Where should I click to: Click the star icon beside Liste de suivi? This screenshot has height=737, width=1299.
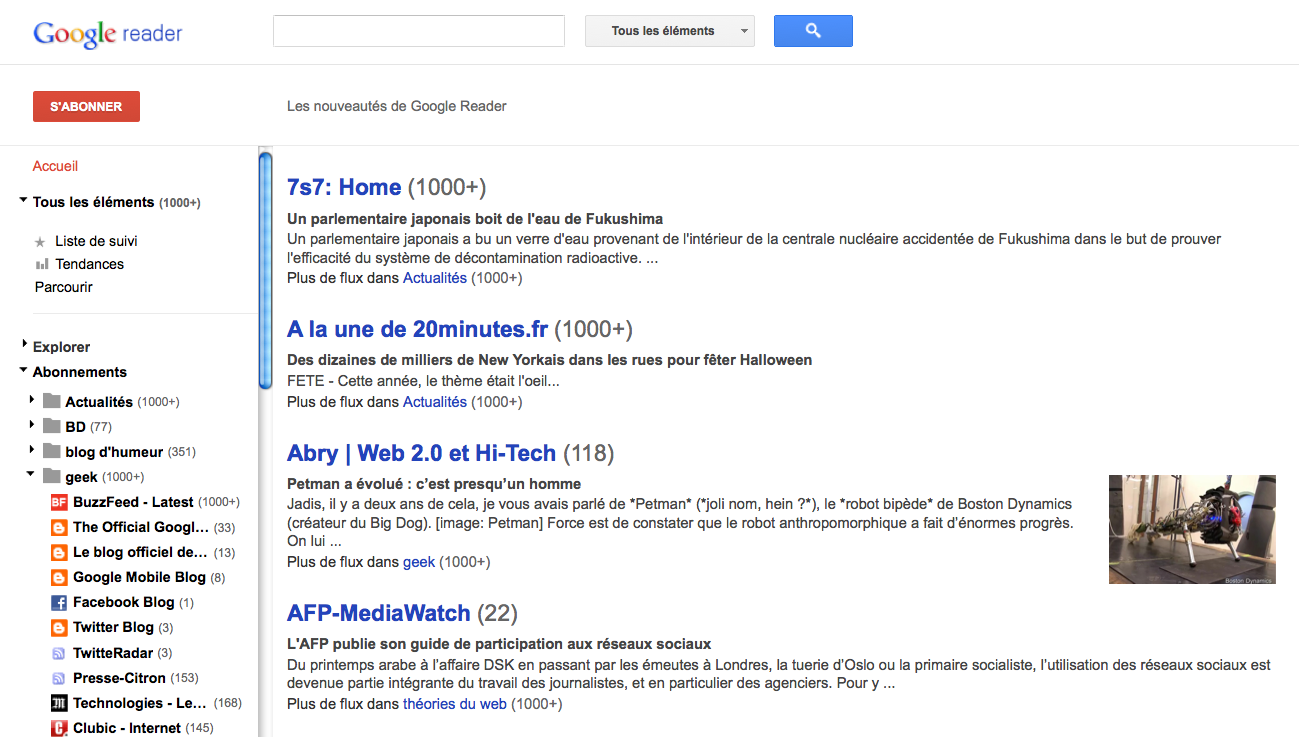[40, 241]
